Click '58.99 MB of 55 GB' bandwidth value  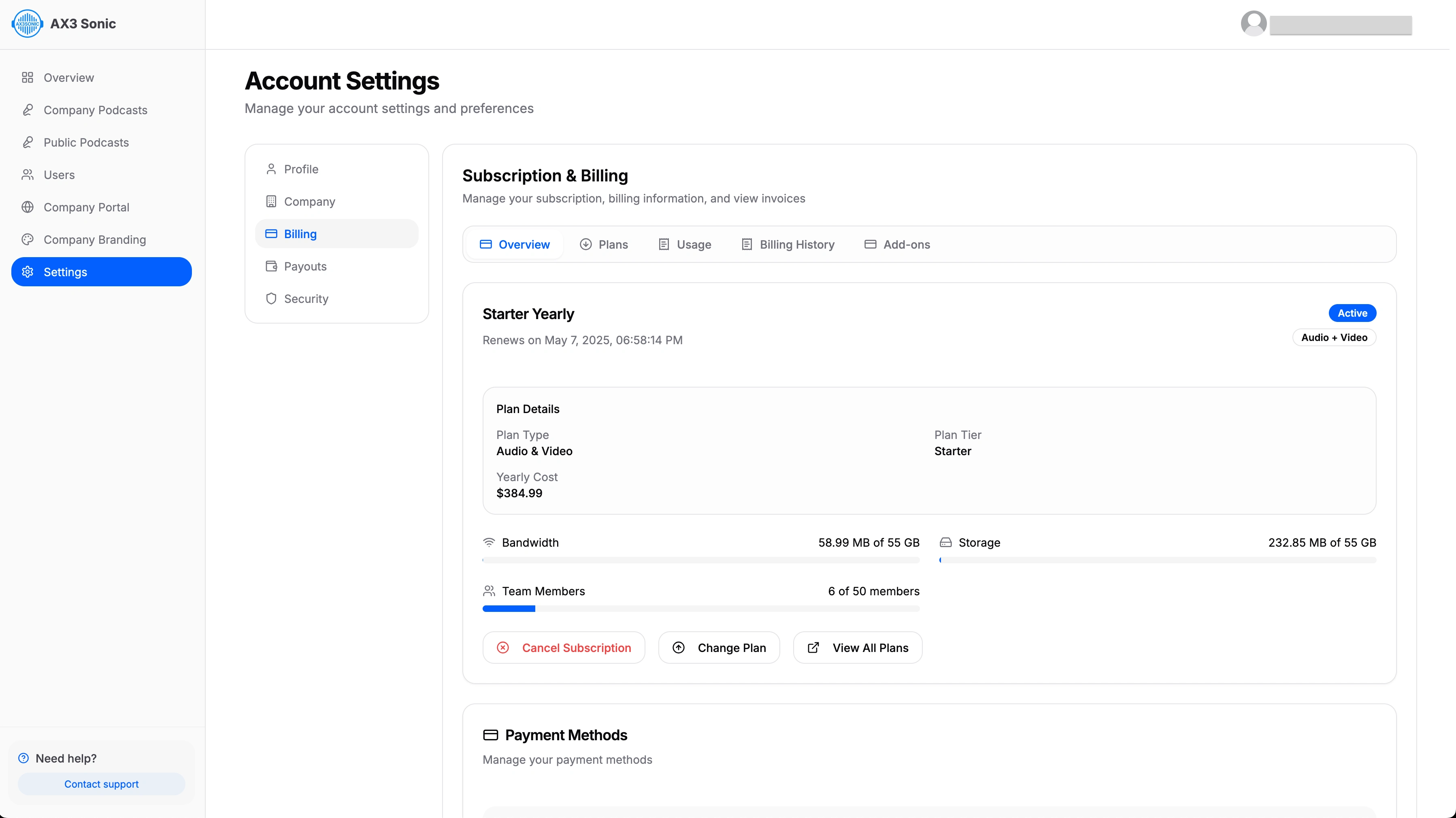pyautogui.click(x=869, y=542)
